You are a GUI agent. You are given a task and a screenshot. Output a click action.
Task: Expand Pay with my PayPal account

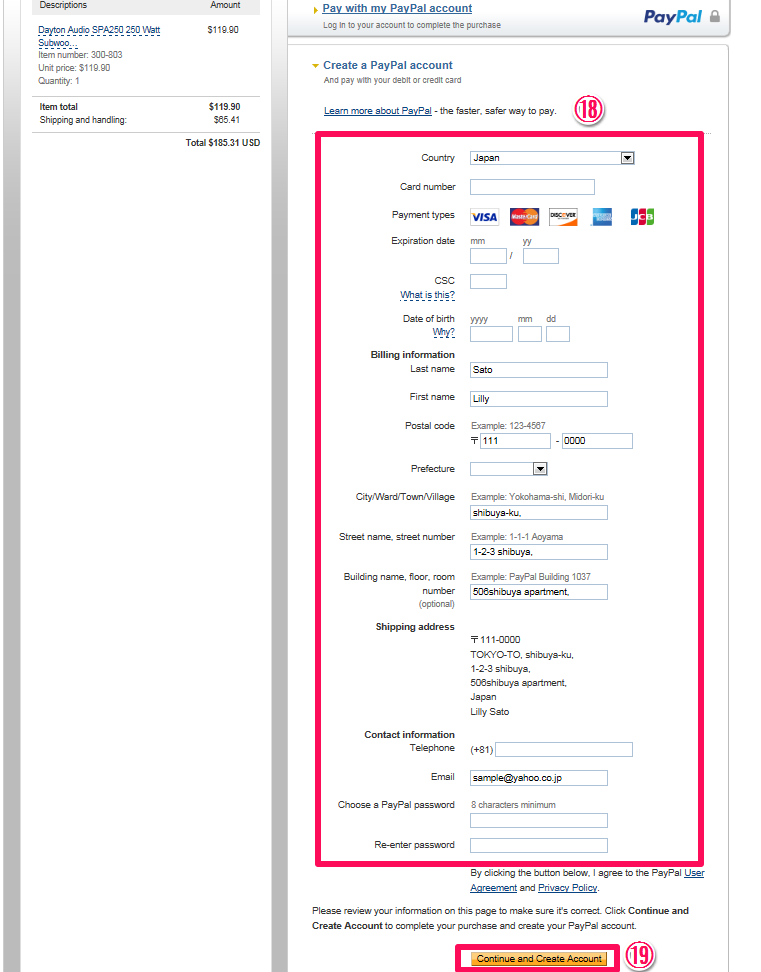pyautogui.click(x=397, y=9)
